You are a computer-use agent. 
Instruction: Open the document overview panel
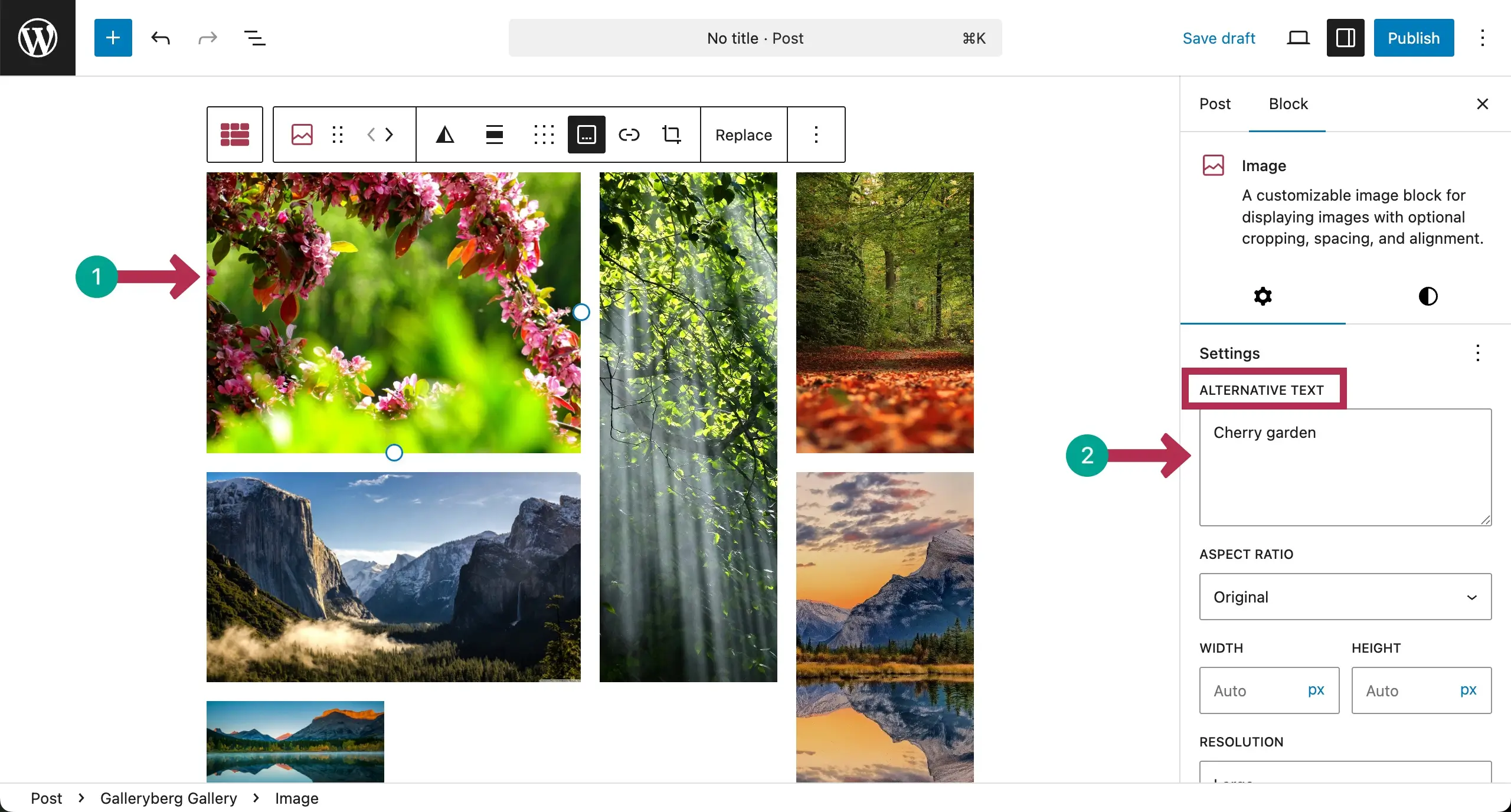[254, 38]
